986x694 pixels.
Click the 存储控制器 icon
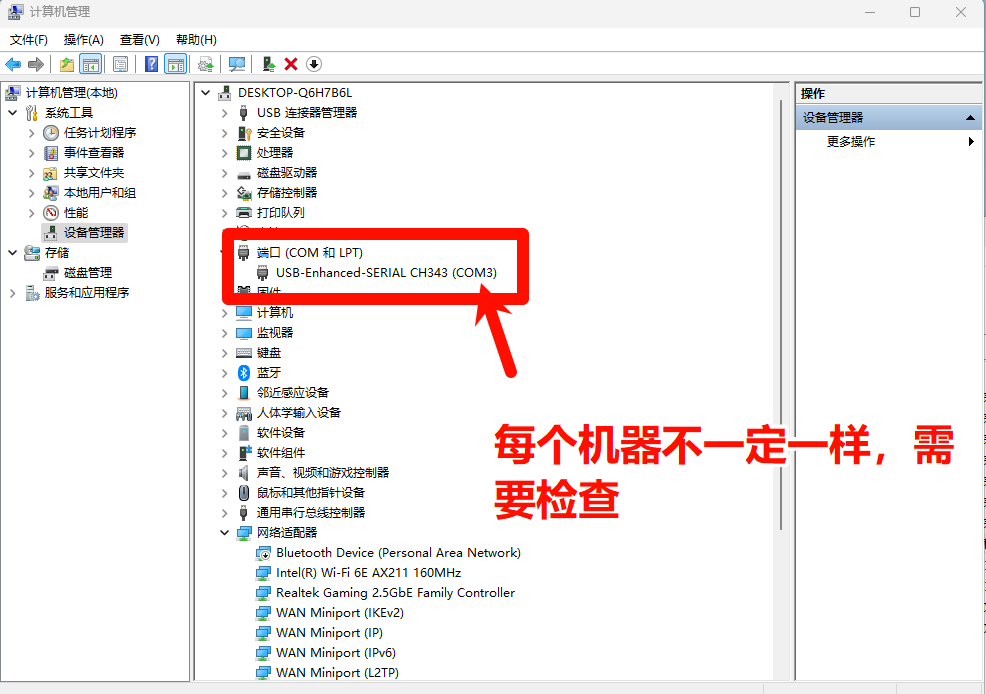tap(244, 193)
